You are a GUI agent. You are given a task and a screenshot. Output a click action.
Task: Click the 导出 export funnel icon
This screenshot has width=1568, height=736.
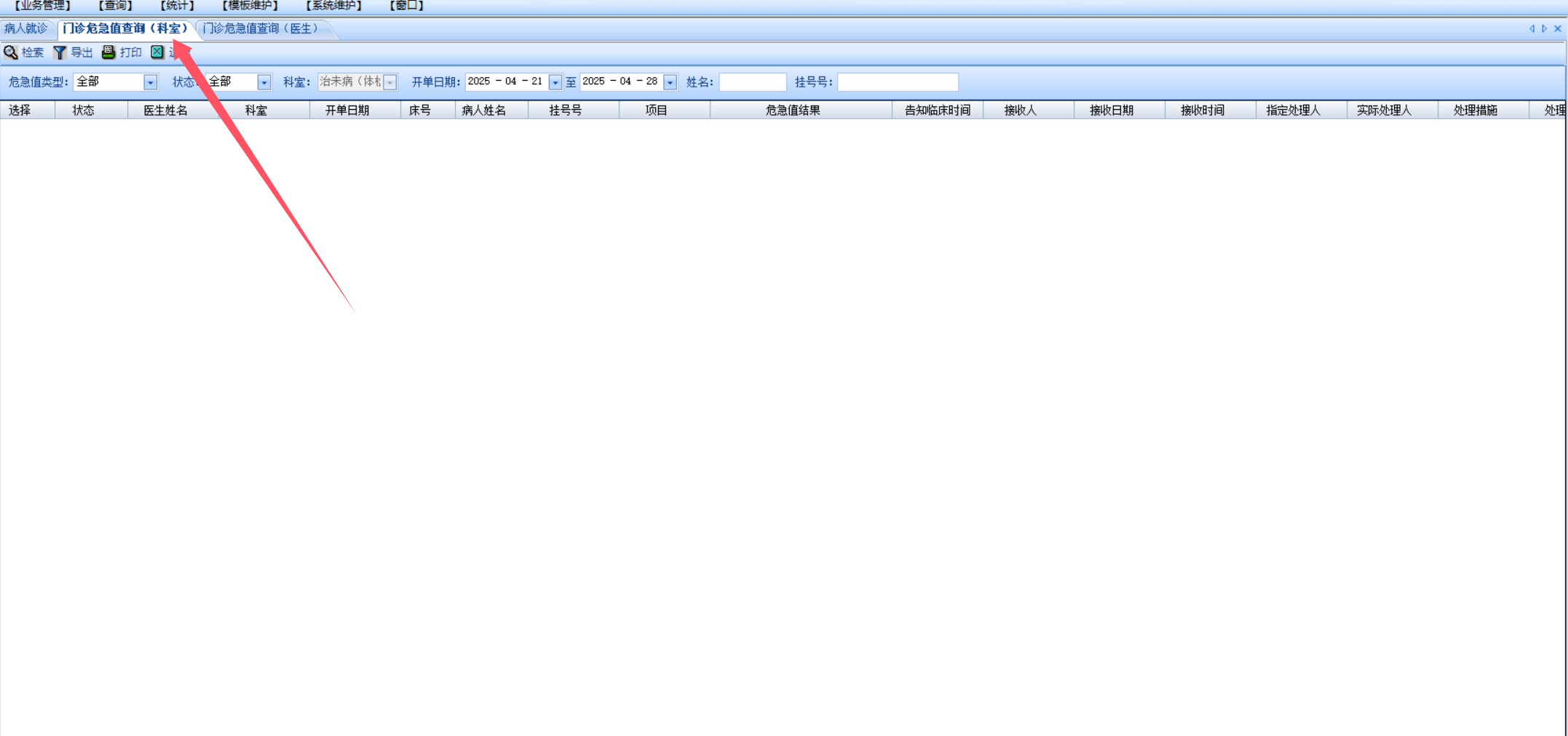[60, 52]
